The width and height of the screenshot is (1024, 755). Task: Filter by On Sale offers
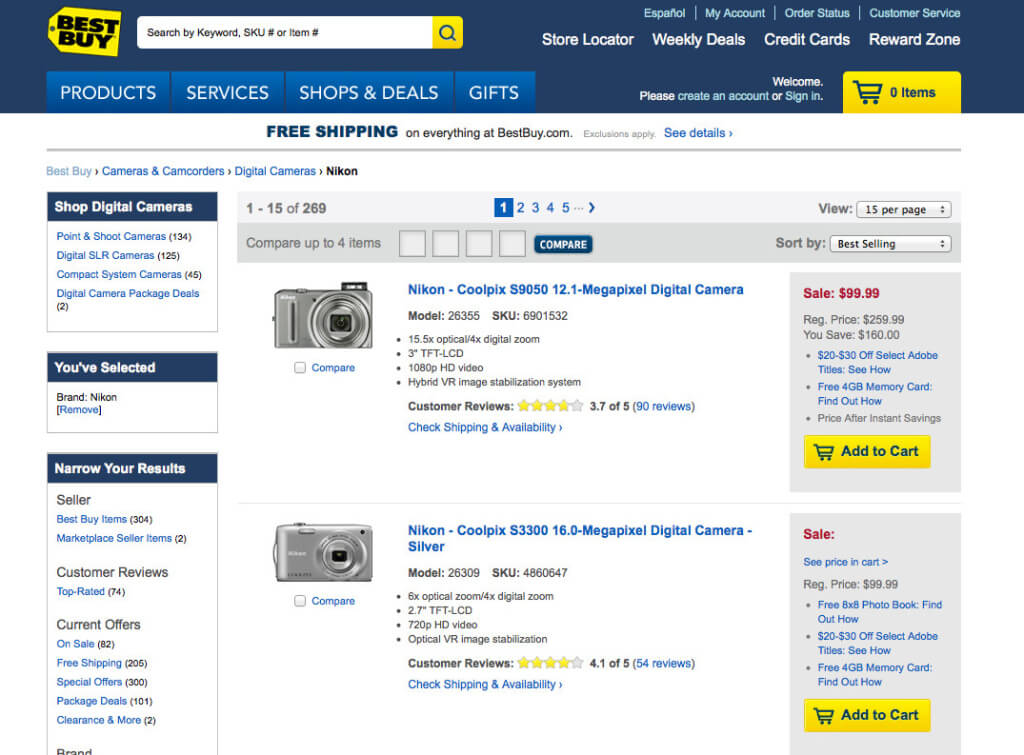(75, 643)
